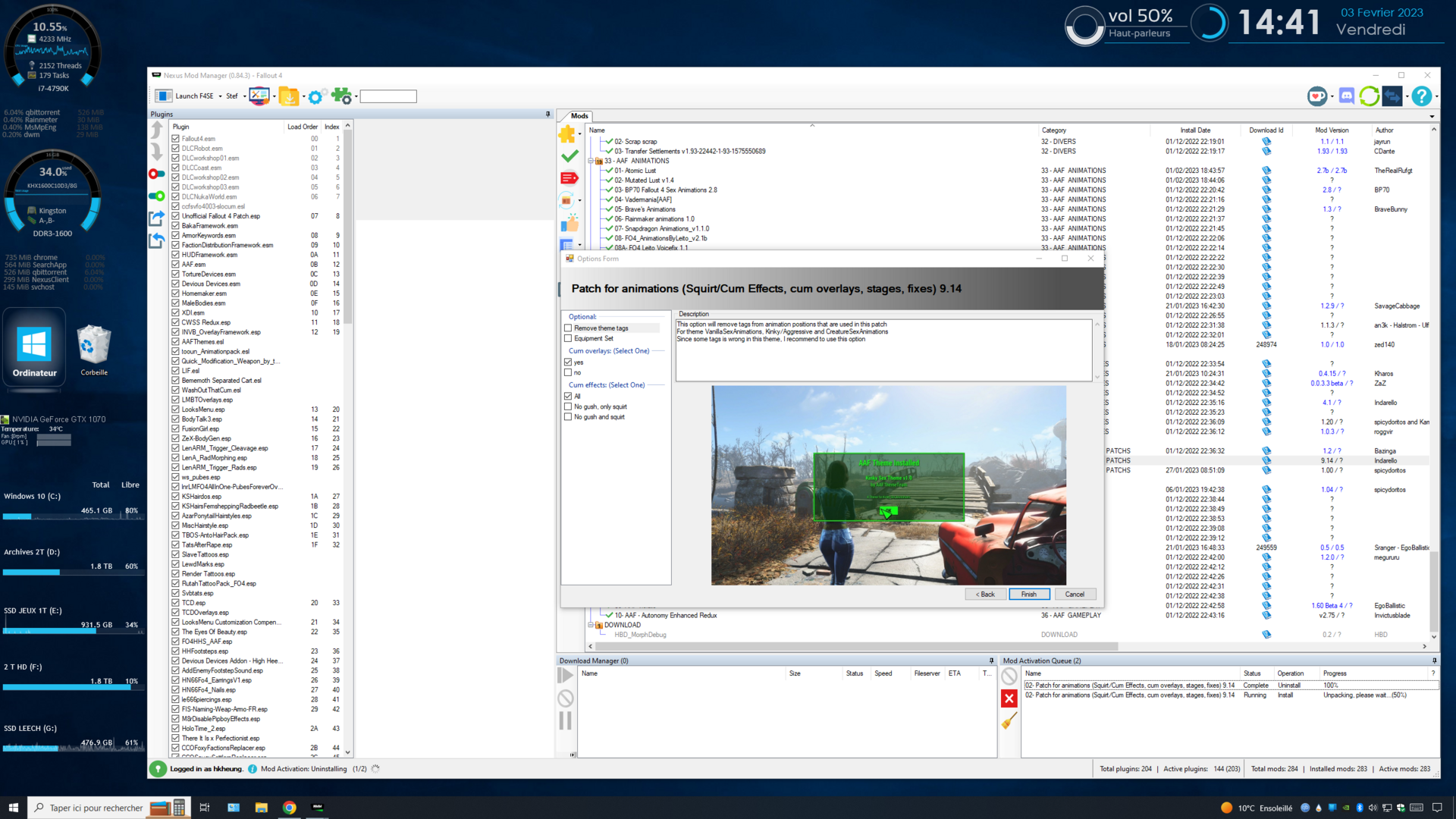Click the broom clean queue icon

click(1009, 720)
